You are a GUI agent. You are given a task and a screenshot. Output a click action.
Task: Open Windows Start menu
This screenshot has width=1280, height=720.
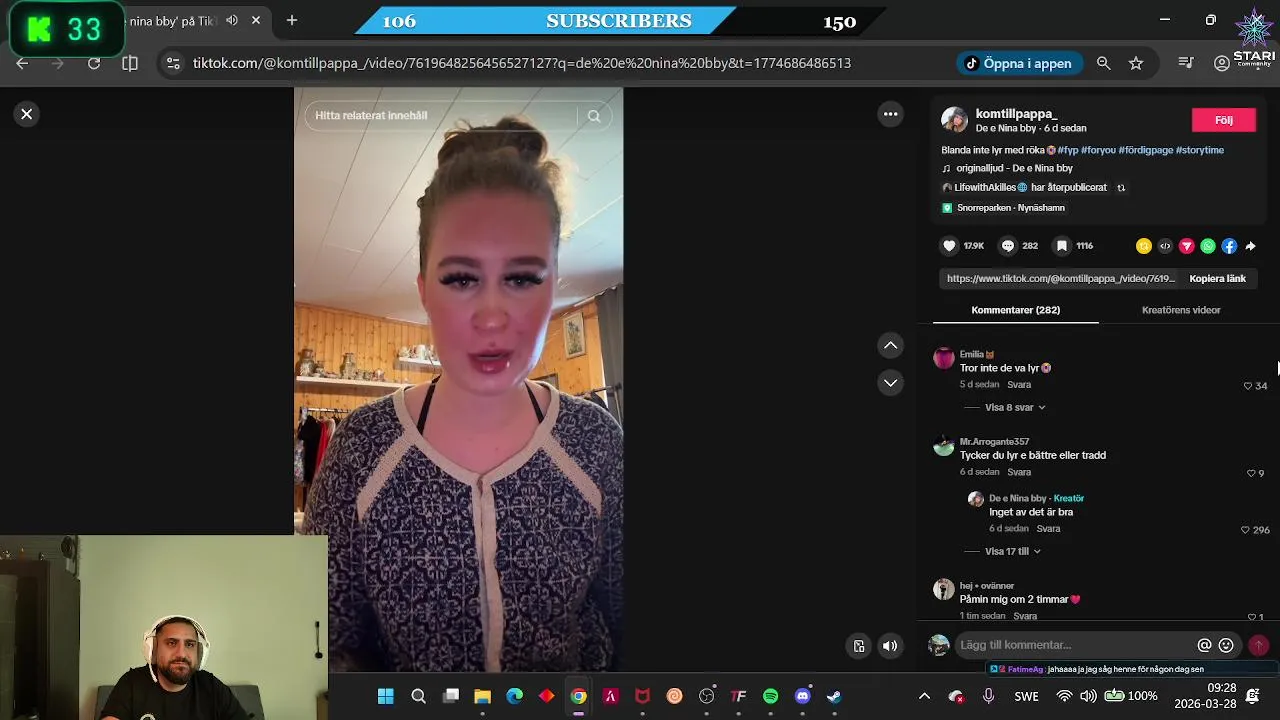tap(386, 696)
